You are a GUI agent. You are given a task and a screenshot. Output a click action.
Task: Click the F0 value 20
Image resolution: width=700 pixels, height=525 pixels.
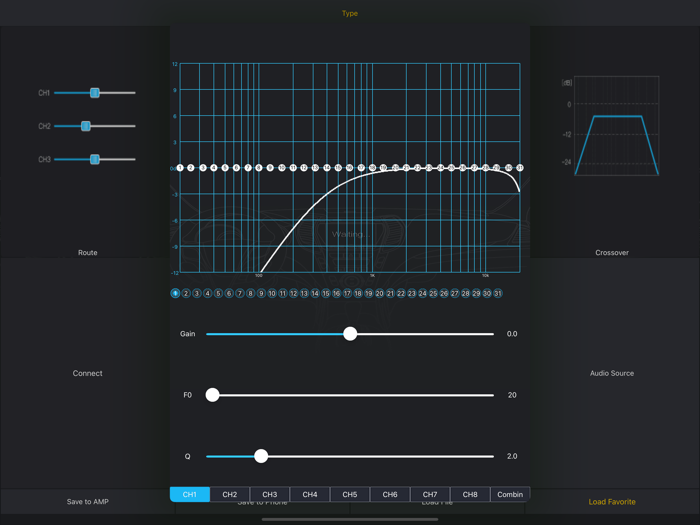tap(512, 395)
